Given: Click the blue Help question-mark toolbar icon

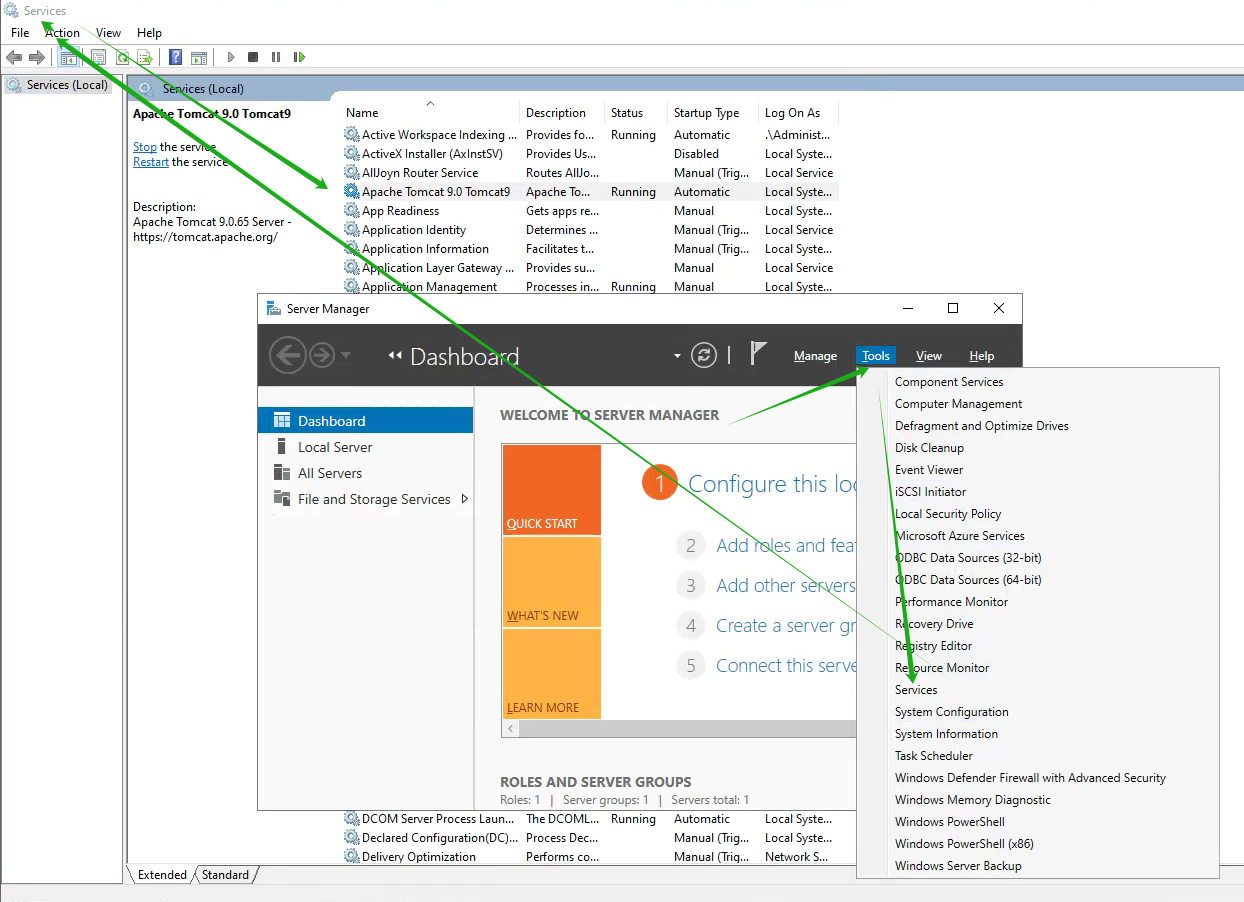Looking at the screenshot, I should [x=176, y=58].
